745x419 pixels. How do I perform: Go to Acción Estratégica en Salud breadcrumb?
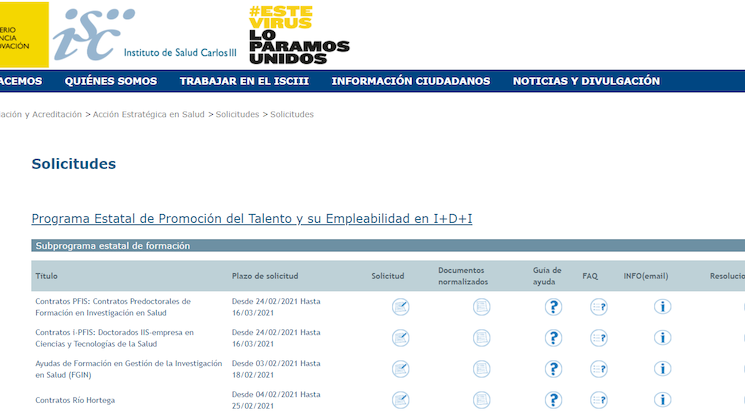tap(148, 114)
